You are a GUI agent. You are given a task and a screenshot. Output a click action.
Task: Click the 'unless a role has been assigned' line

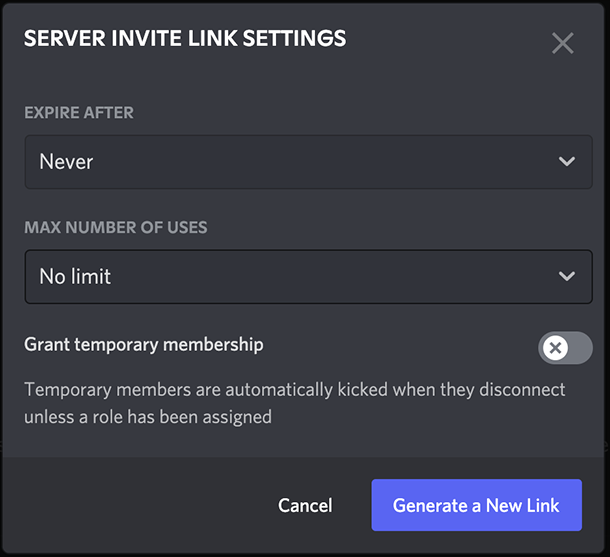pyautogui.click(x=148, y=417)
